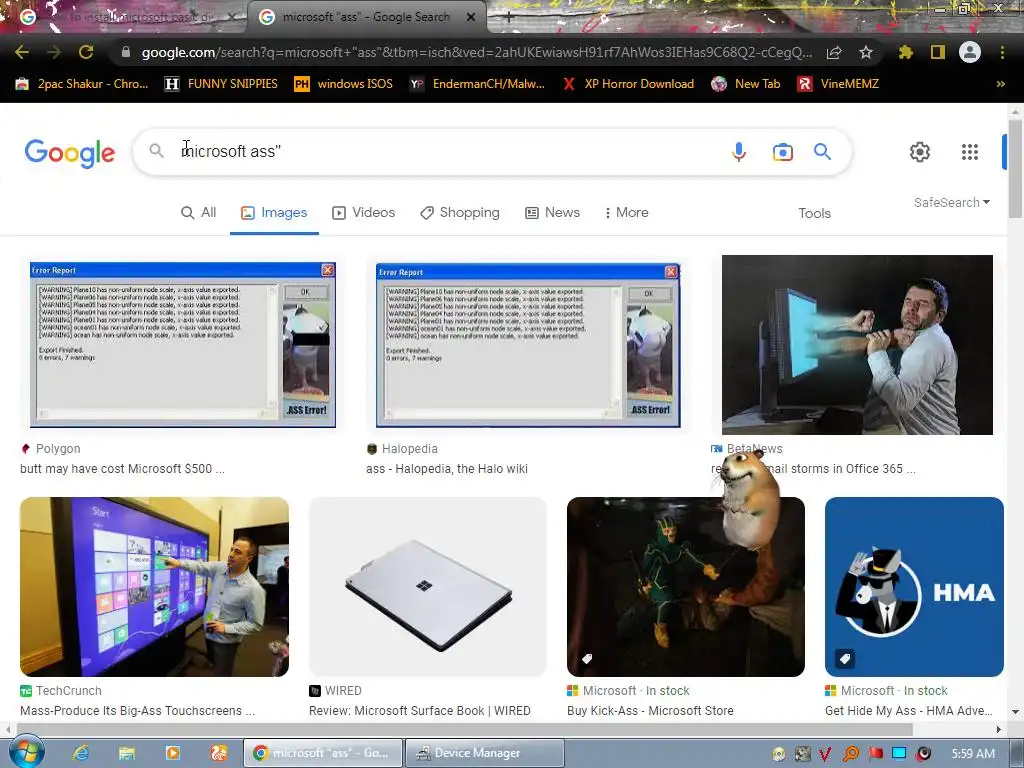Click the browser forward arrow

click(54, 52)
